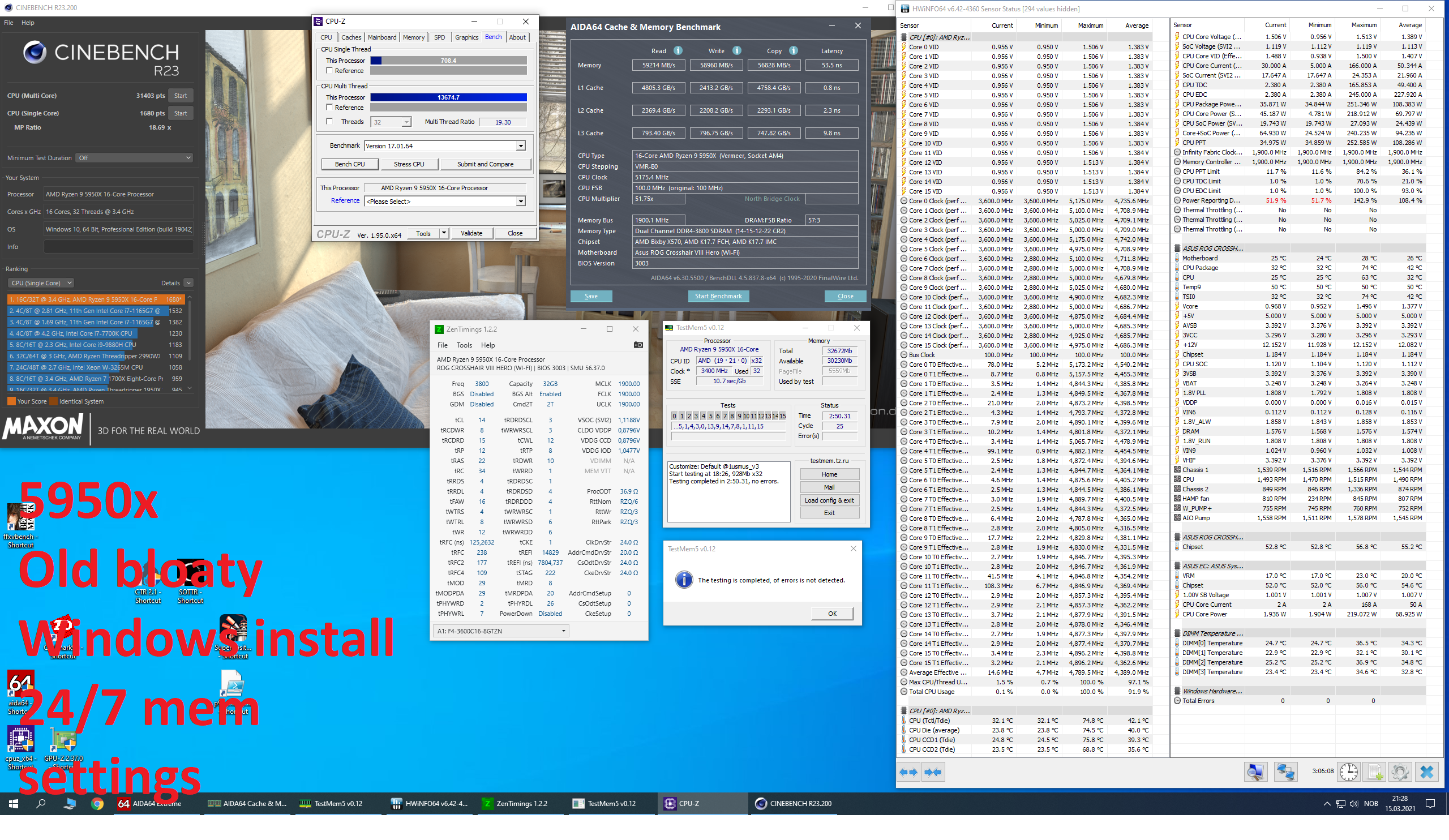
Task: Switch to the CPU-Z SPD tab
Action: 439,37
